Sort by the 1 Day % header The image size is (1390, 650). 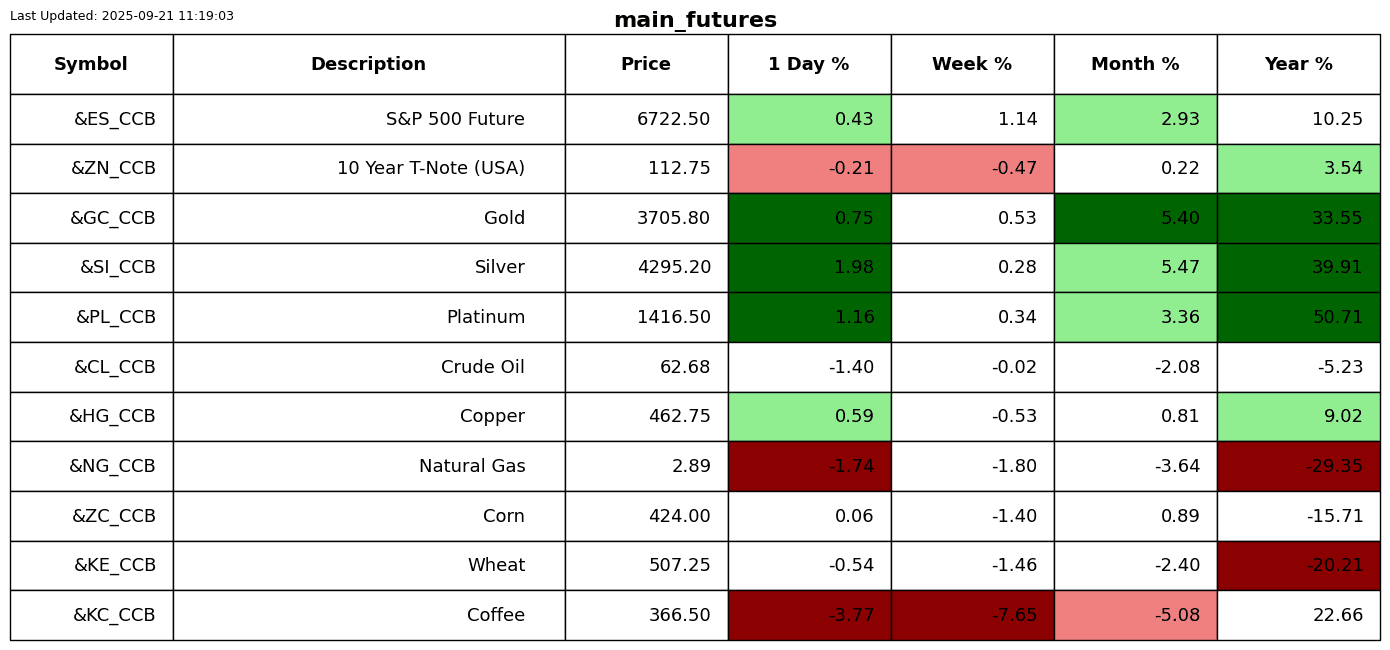click(x=809, y=65)
